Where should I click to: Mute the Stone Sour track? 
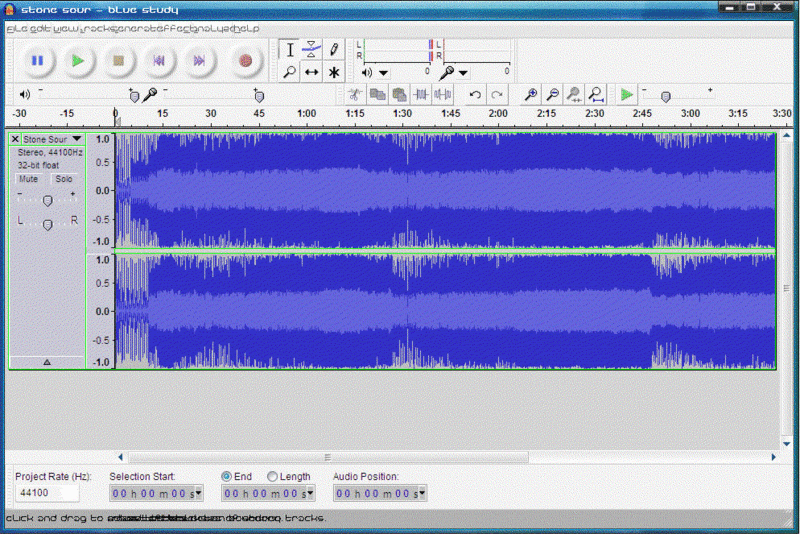pyautogui.click(x=29, y=179)
